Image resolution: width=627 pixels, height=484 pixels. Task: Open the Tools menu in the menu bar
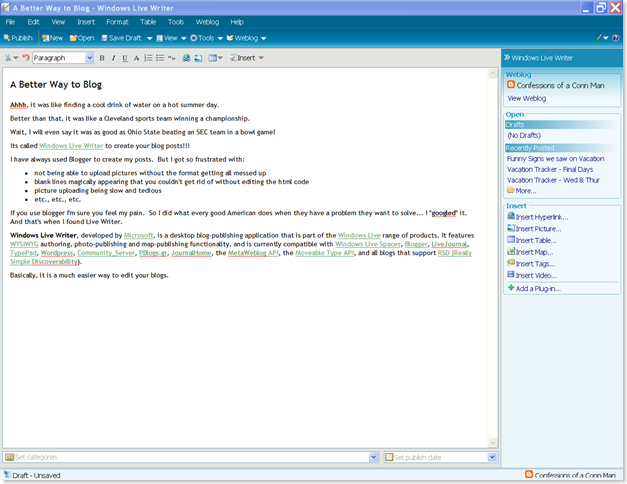click(x=176, y=22)
